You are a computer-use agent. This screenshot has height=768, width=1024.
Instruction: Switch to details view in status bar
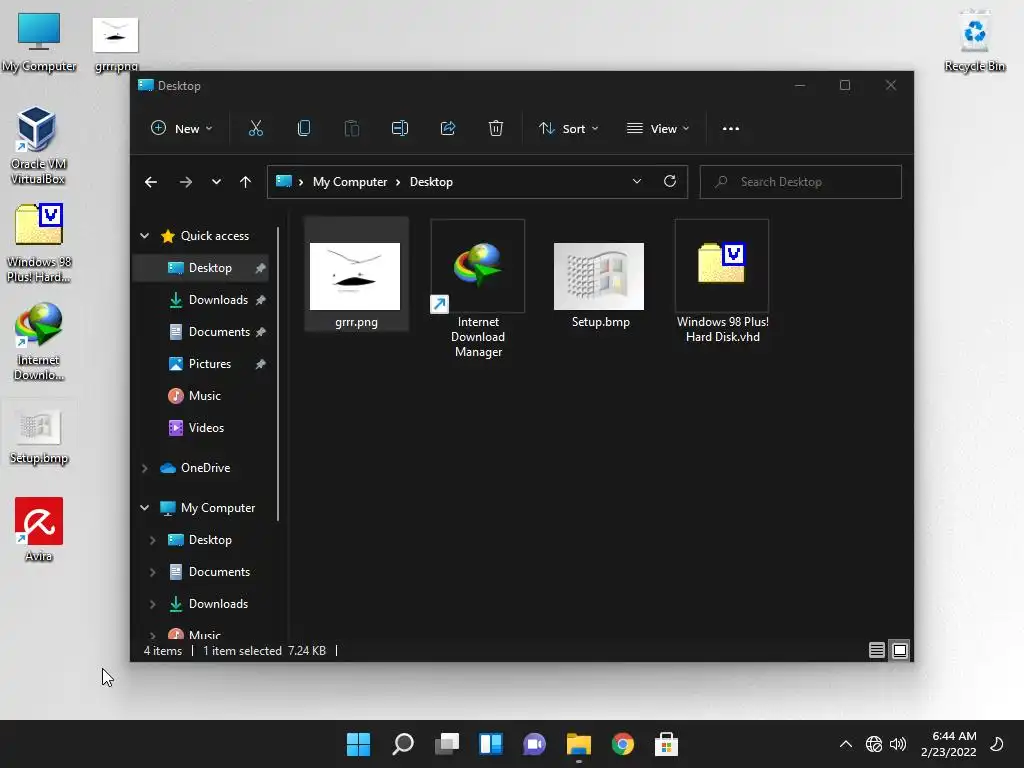click(876, 650)
